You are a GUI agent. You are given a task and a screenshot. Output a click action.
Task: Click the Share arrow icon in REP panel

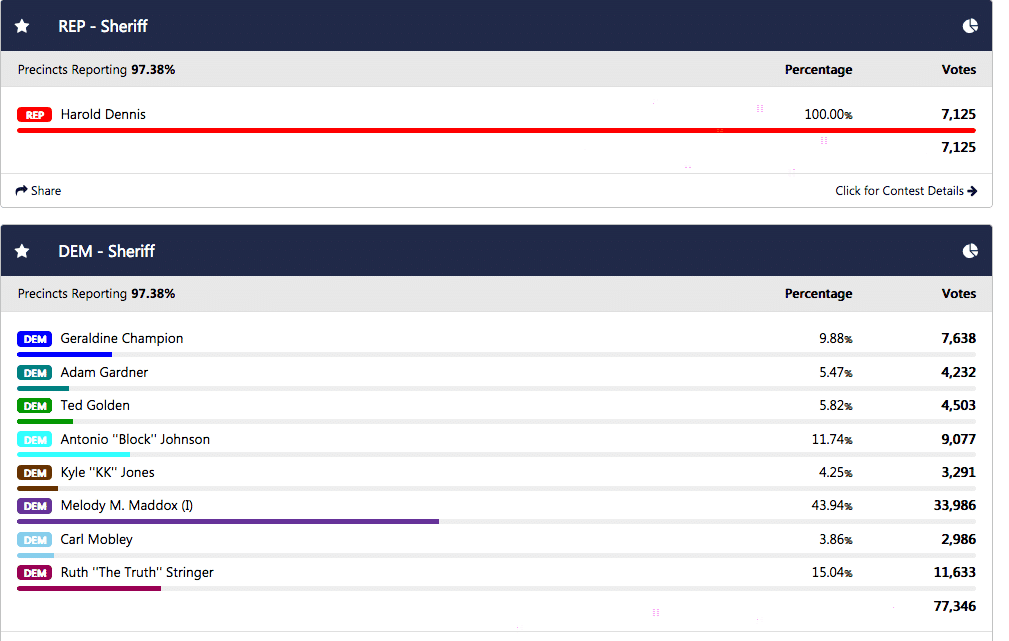[x=21, y=190]
